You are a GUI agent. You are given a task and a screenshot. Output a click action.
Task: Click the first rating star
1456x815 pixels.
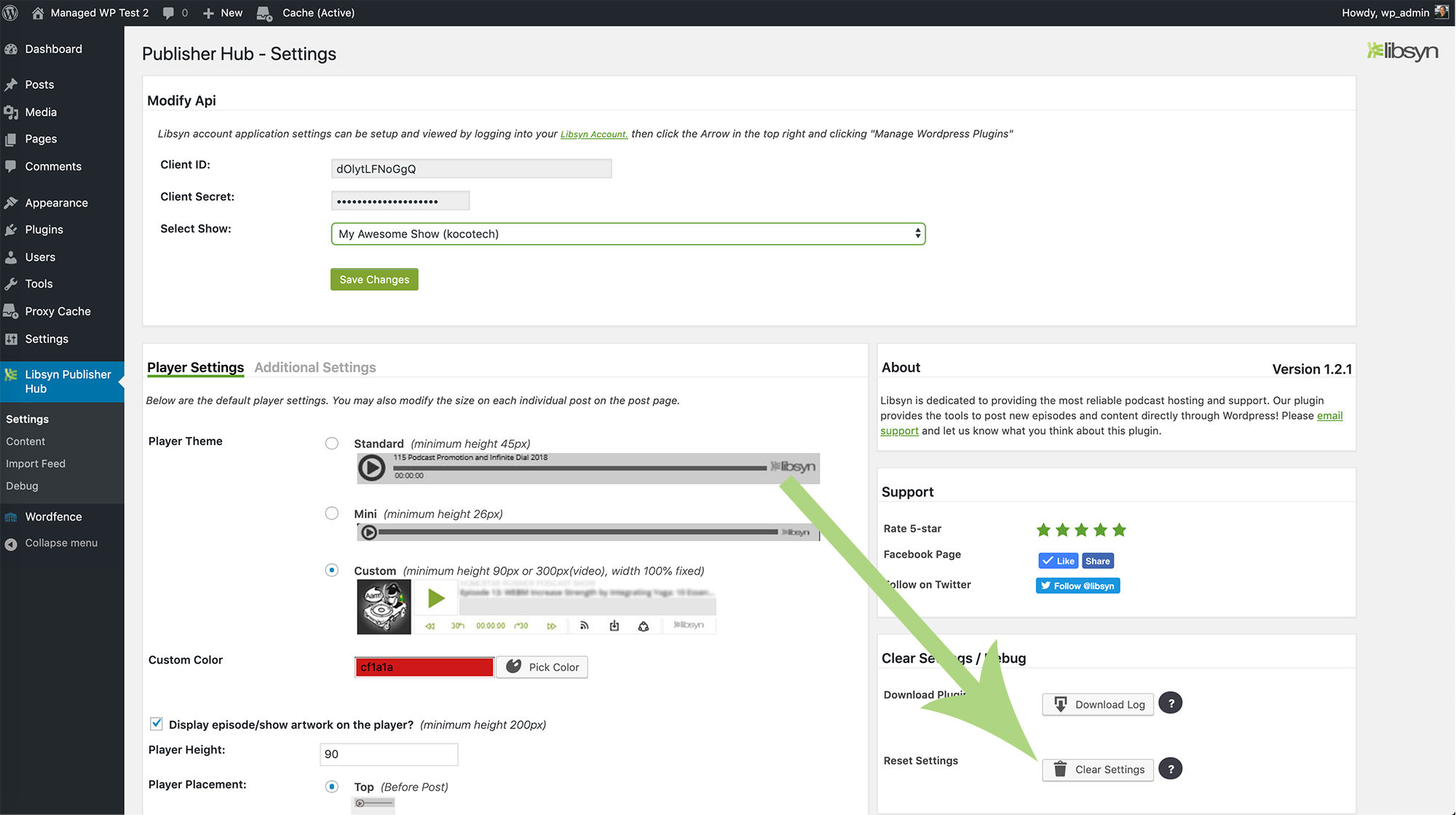1044,529
